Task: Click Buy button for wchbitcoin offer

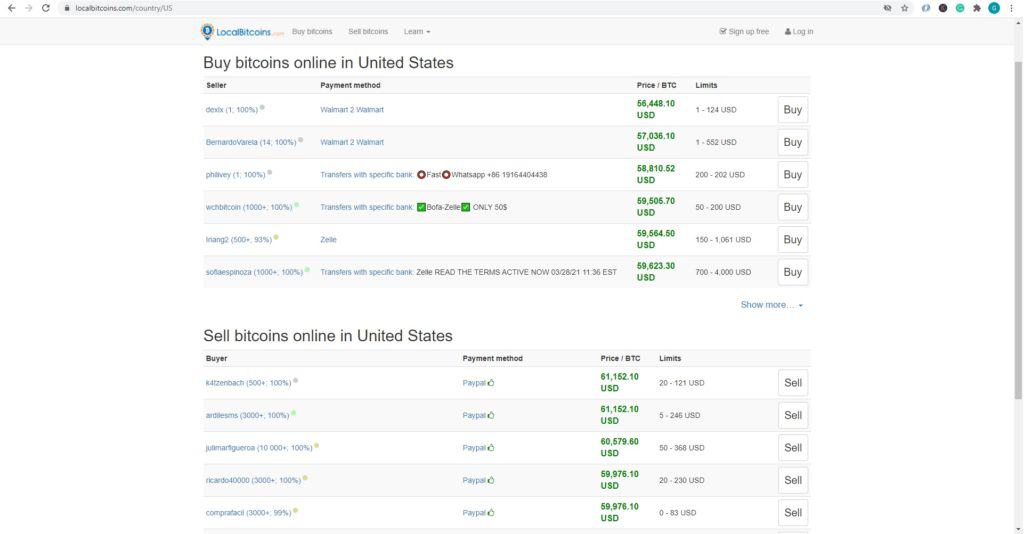Action: (793, 207)
